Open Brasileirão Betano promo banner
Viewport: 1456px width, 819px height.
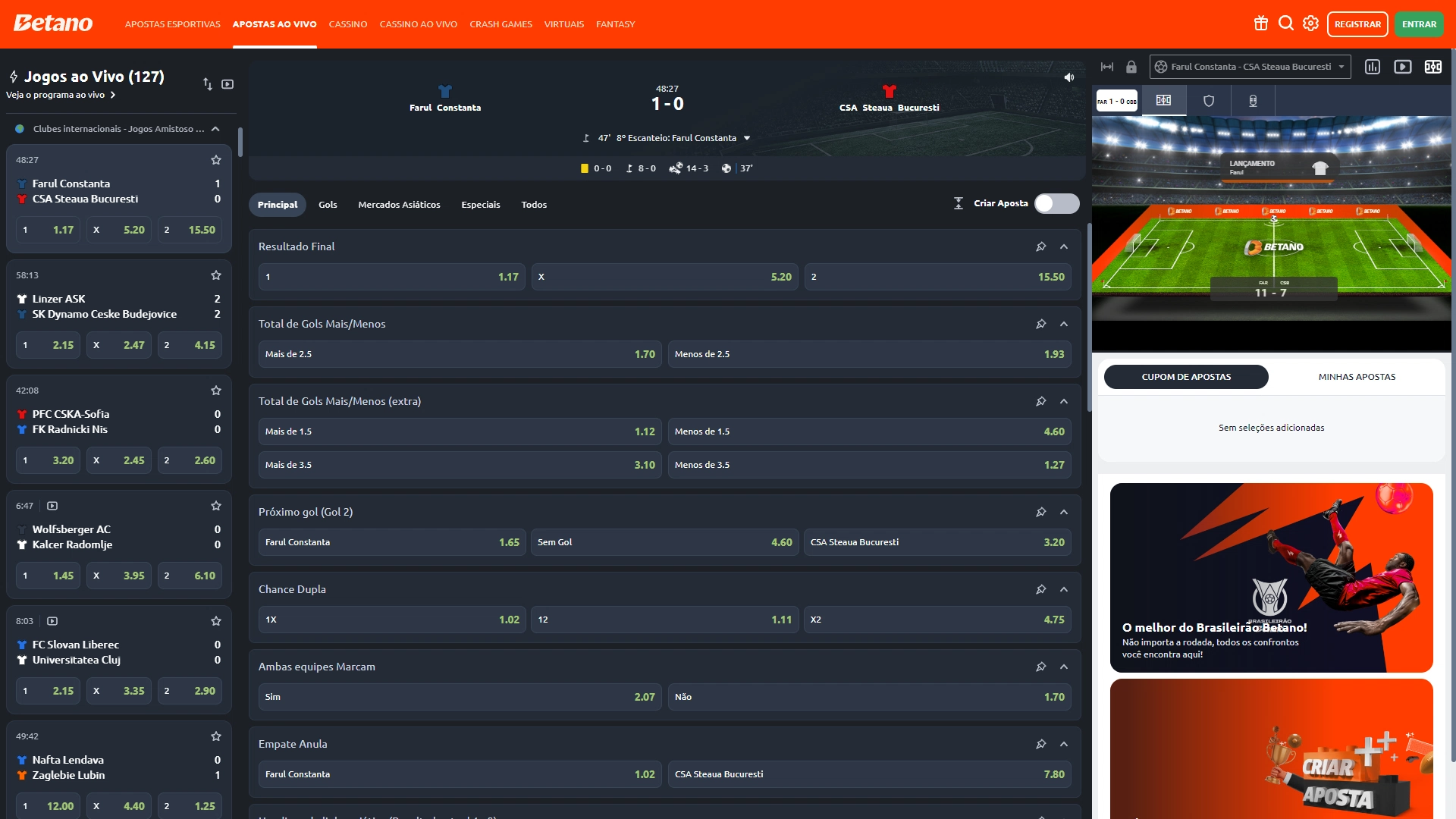pos(1272,578)
